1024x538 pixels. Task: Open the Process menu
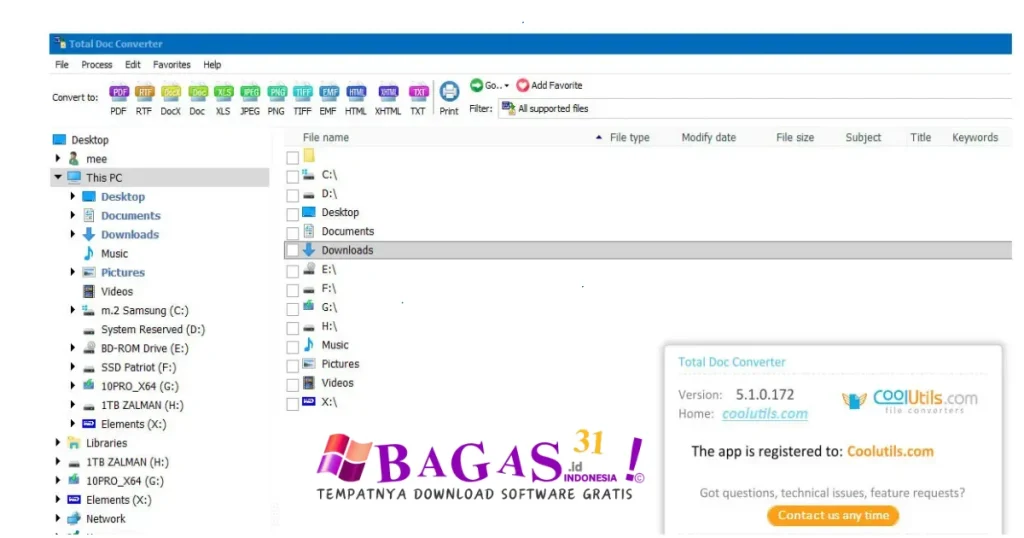point(97,65)
